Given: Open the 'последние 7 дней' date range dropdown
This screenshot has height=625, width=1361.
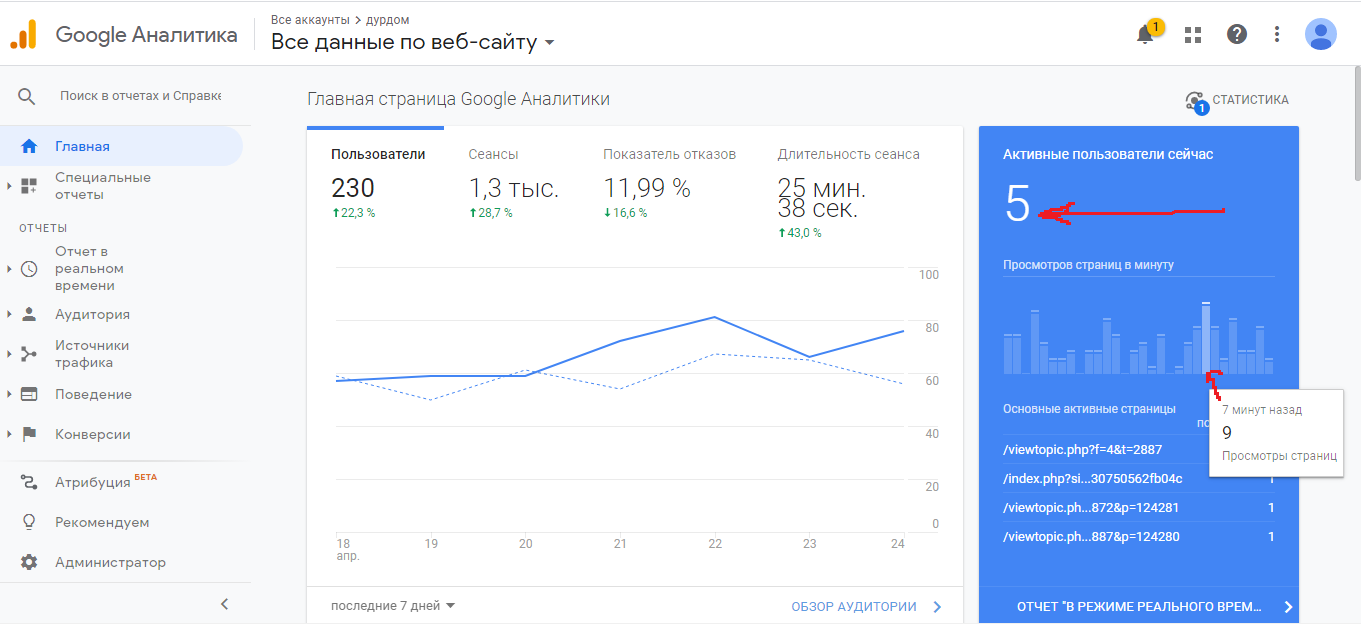Looking at the screenshot, I should pyautogui.click(x=393, y=606).
